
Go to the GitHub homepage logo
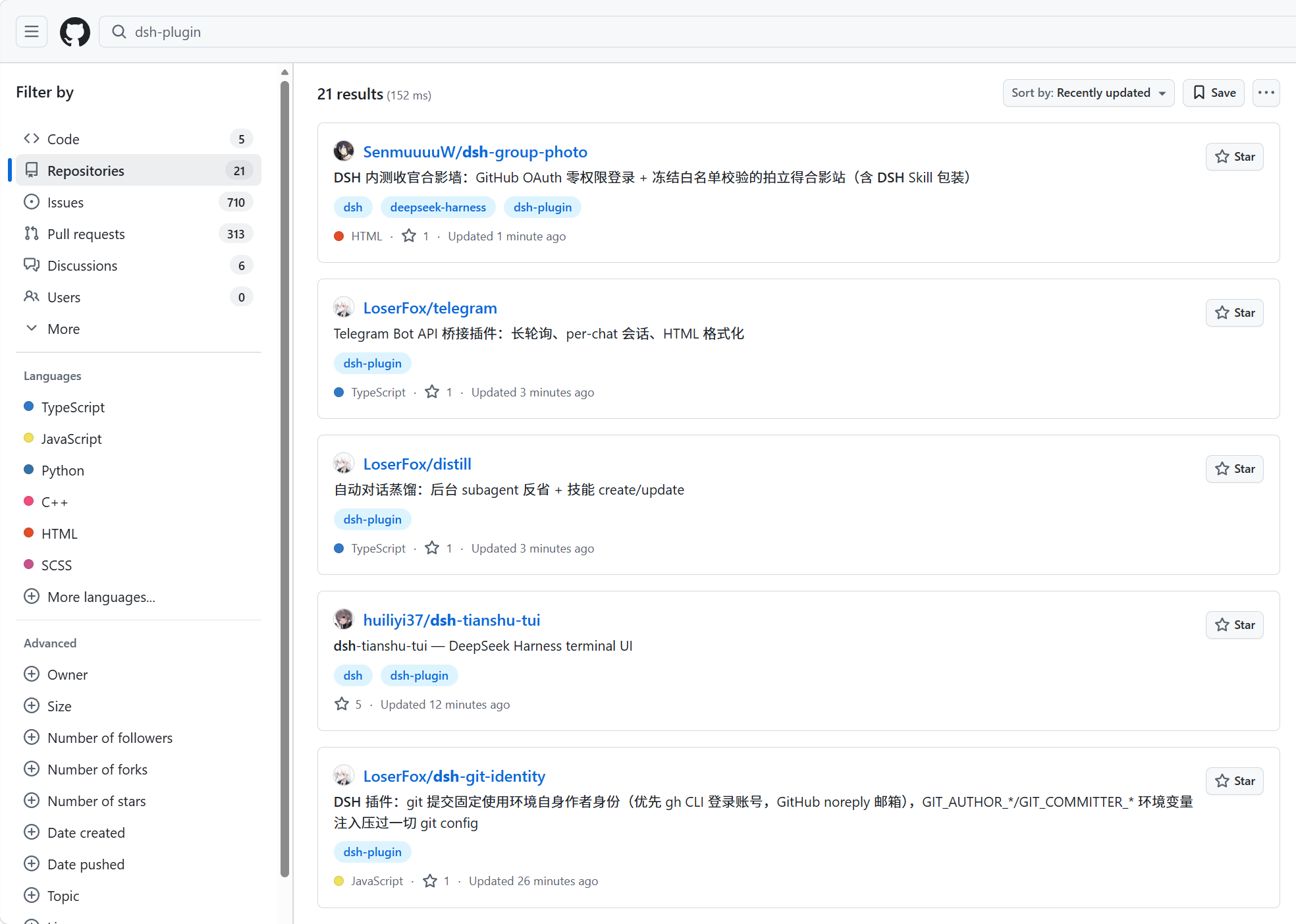75,32
